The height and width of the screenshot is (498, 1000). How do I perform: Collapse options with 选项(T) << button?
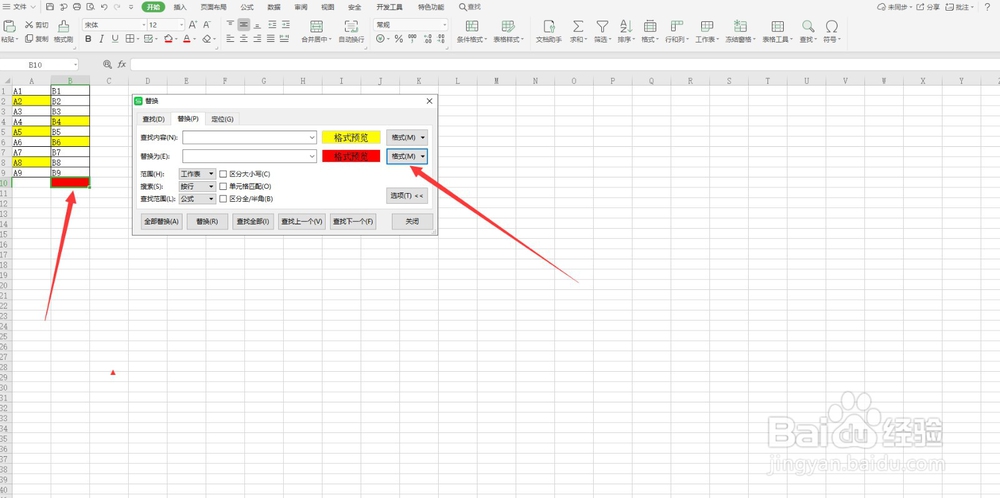(x=407, y=196)
